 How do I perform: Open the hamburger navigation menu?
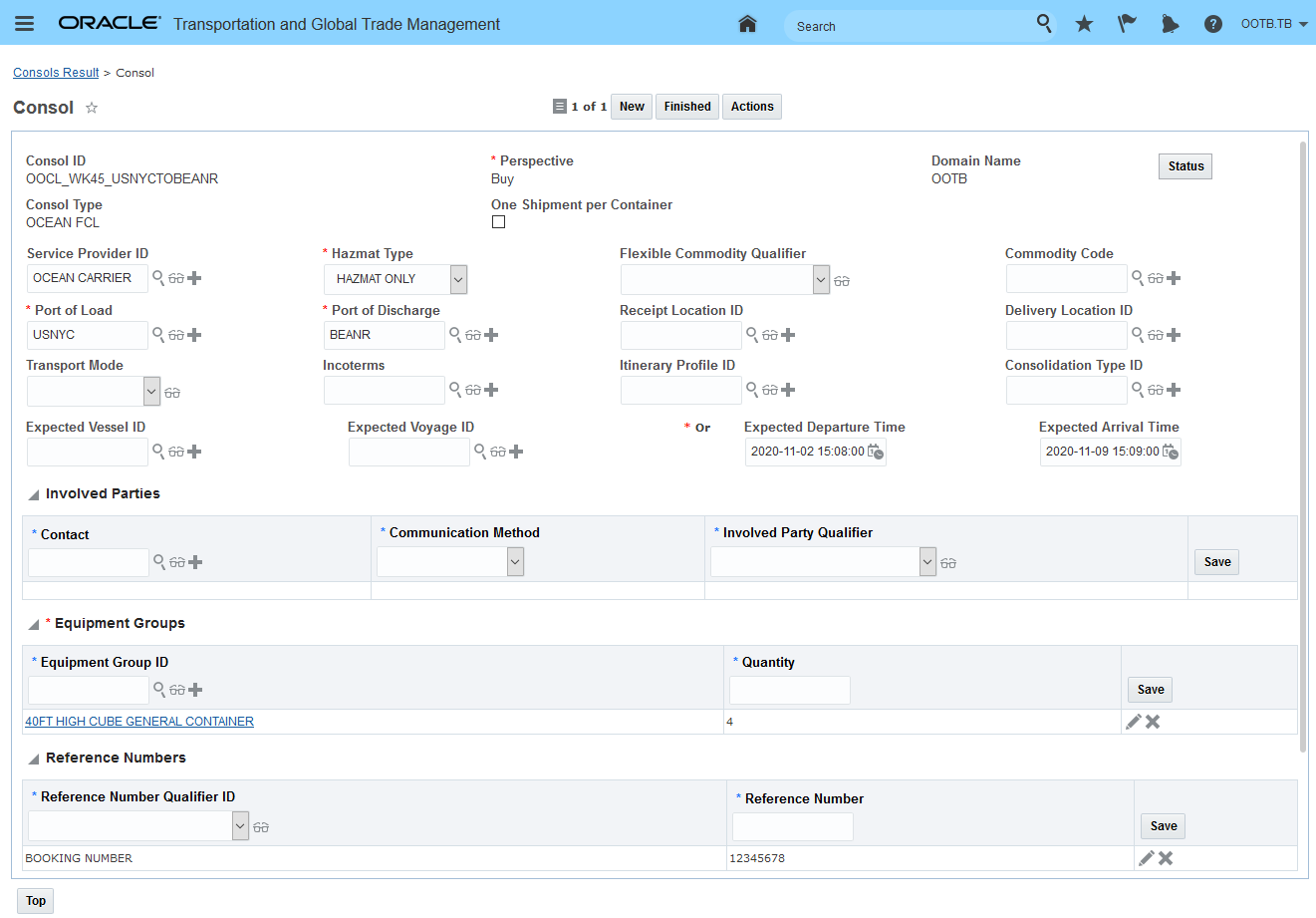point(25,24)
